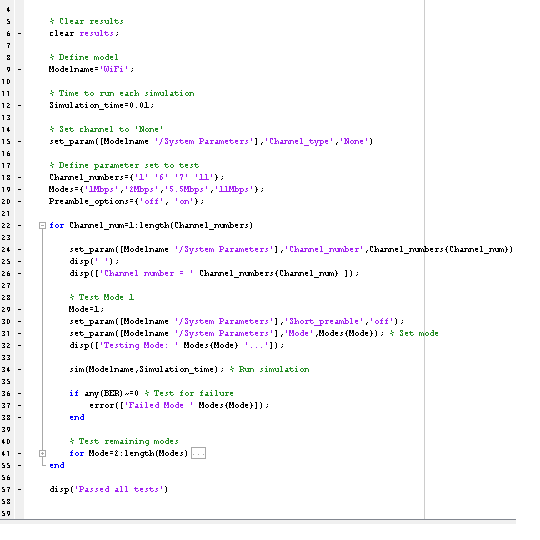Collapse the for Channel_num loop fold marker
Screen dimensions: 540x540
[x=42, y=226]
